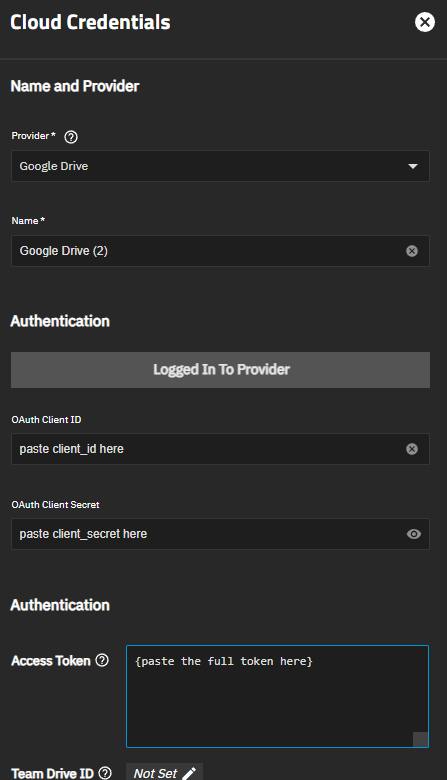
Task: Click the Team Drive ID label text
Action: tap(52, 774)
